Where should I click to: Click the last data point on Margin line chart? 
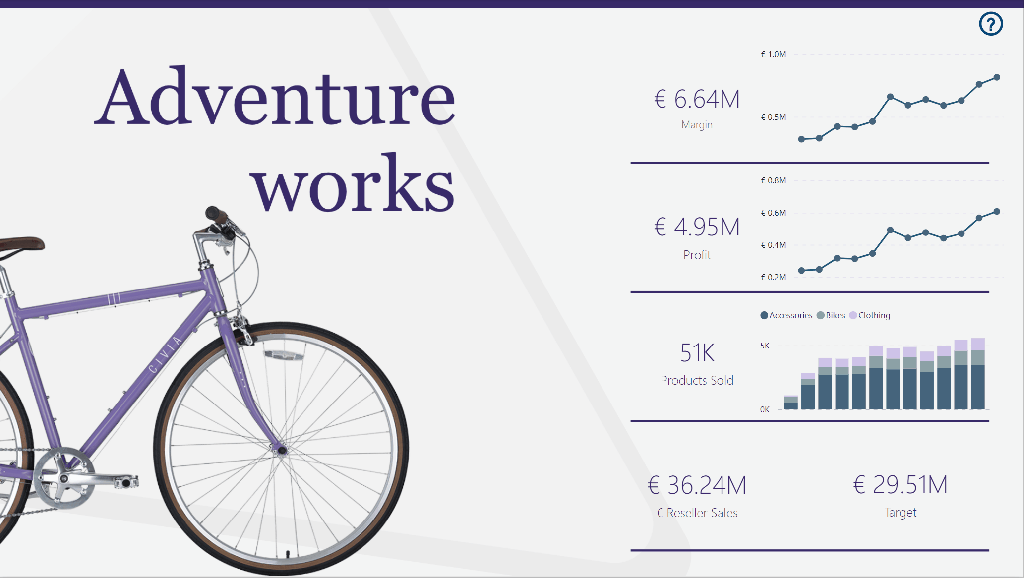997,77
